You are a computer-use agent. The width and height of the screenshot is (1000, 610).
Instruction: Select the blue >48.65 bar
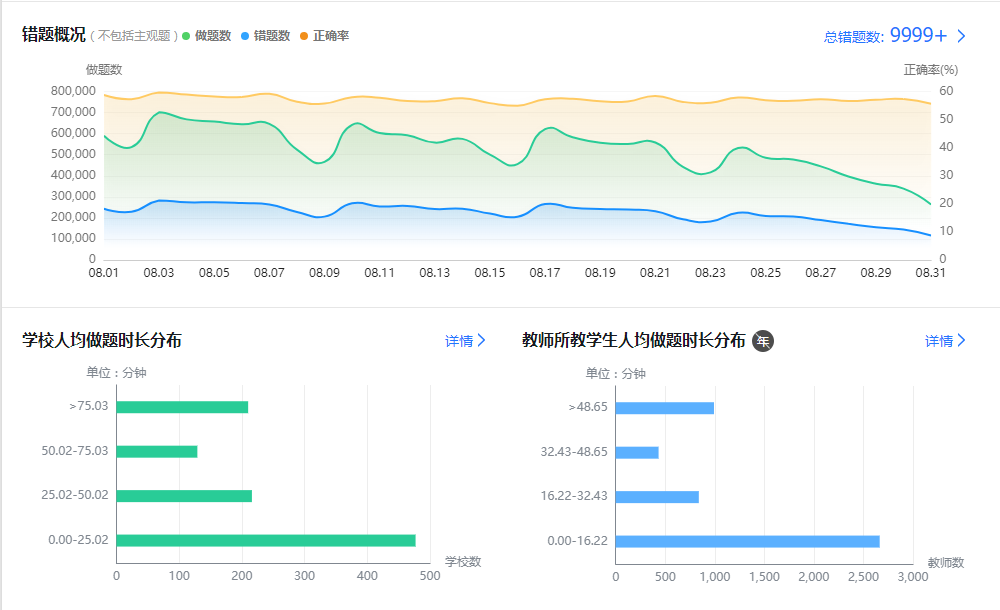(665, 407)
